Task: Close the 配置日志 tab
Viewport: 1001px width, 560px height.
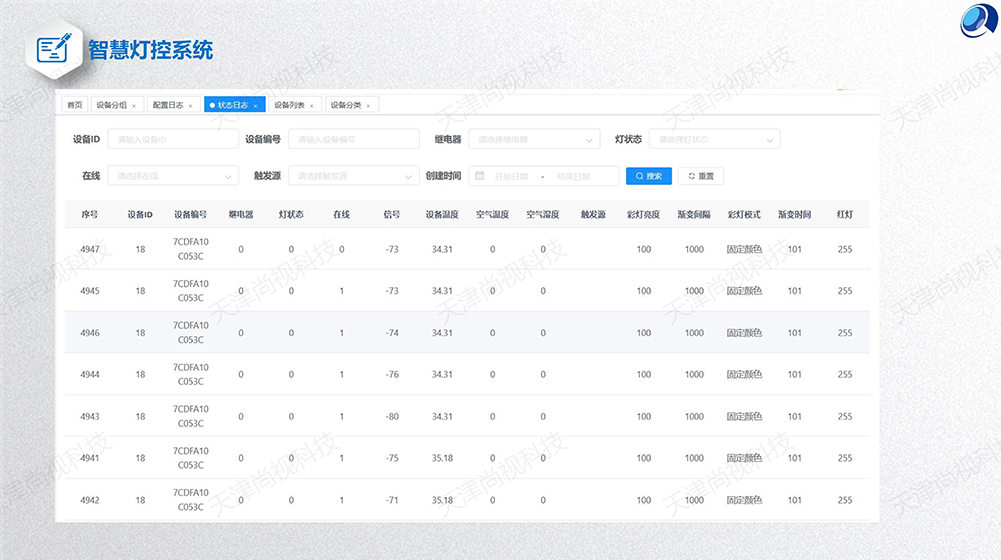Action: (x=190, y=105)
